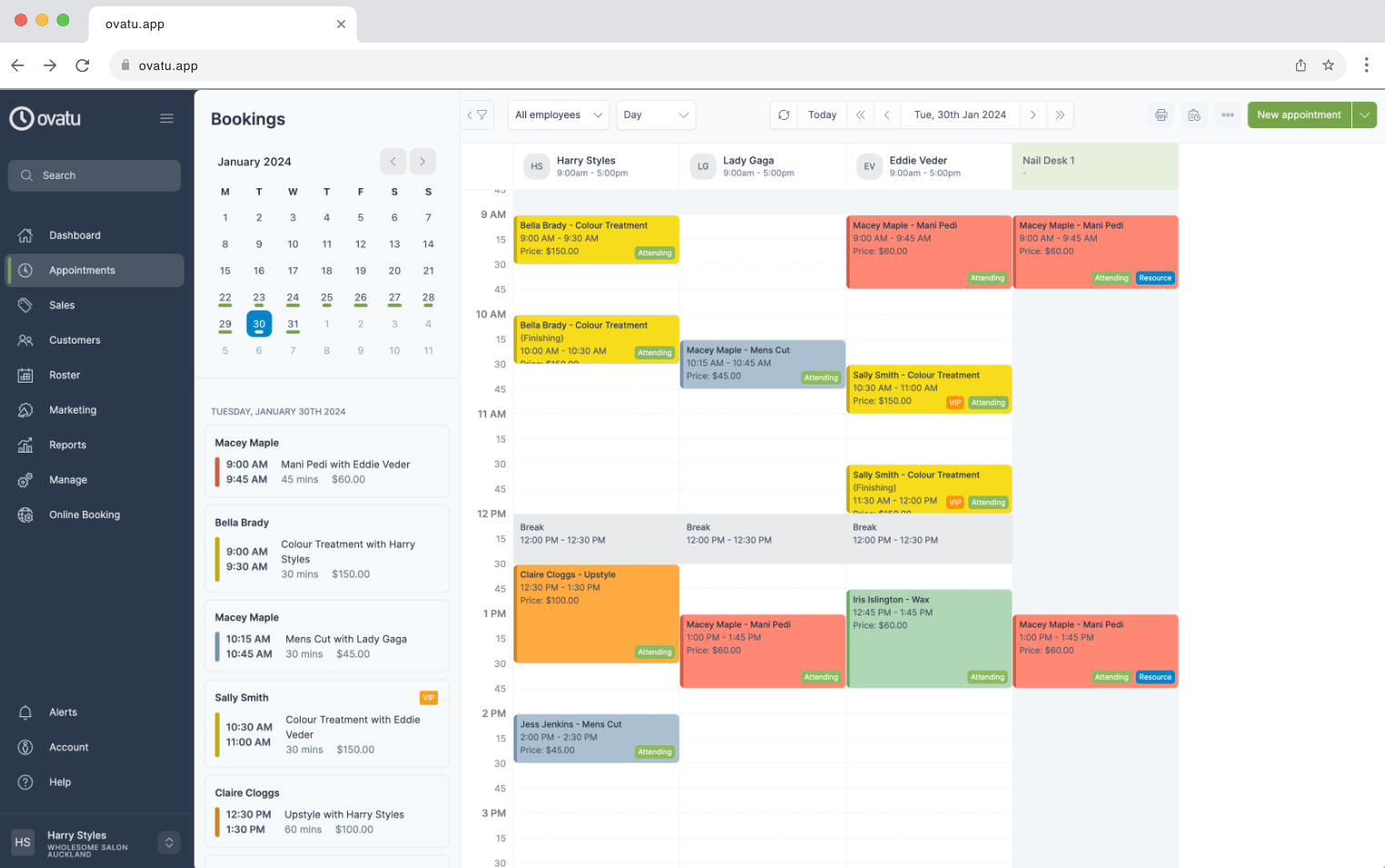The width and height of the screenshot is (1385, 868).
Task: Click the Alerts bell icon
Action: [x=25, y=713]
